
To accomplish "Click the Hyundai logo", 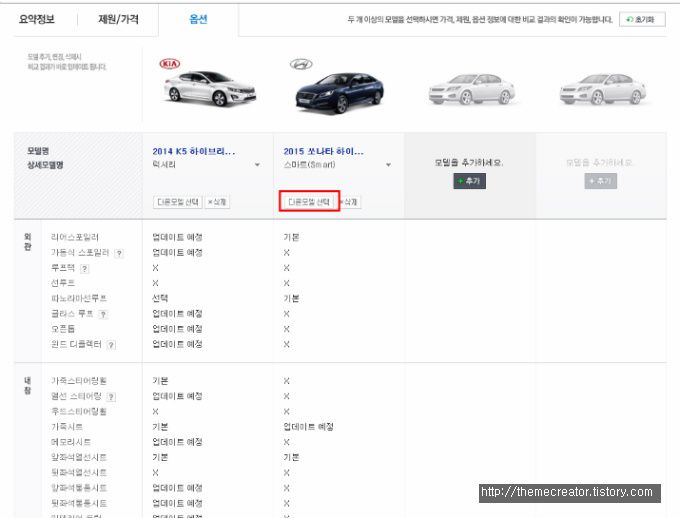I will click(301, 64).
